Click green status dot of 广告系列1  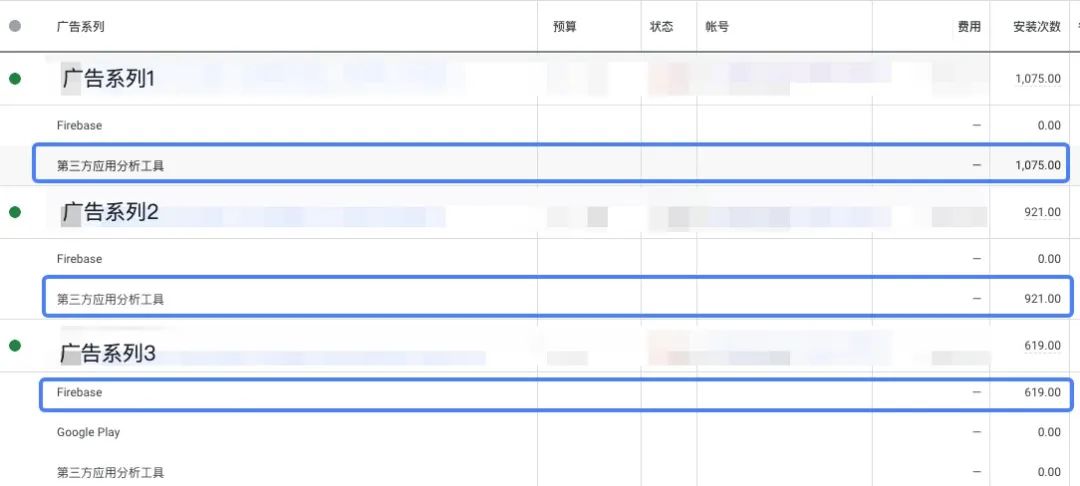click(x=15, y=79)
